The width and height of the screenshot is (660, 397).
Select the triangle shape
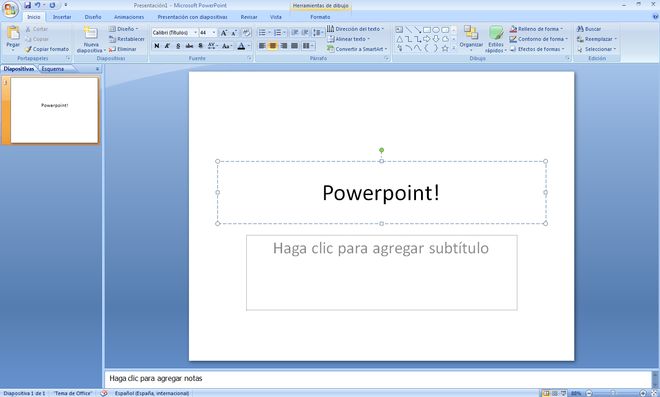point(399,39)
